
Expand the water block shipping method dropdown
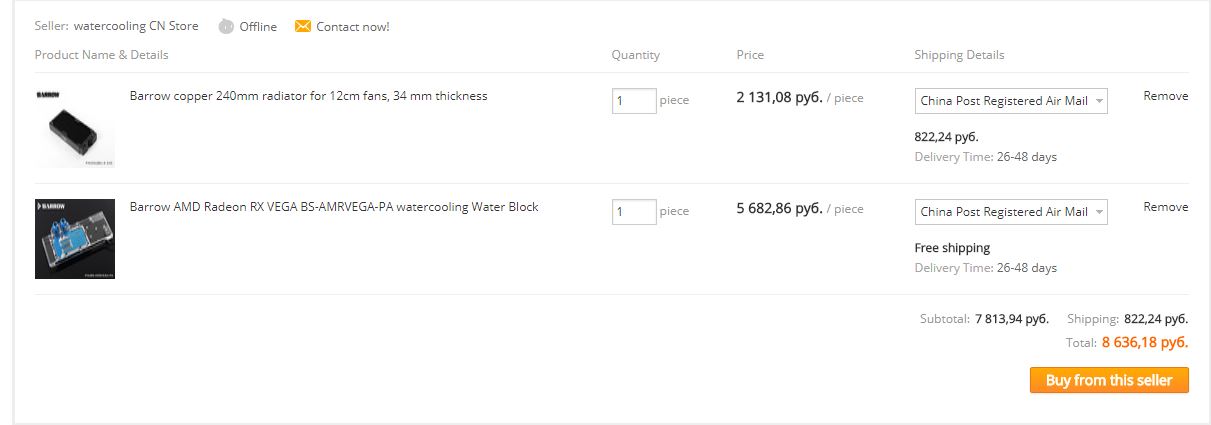pyautogui.click(x=1011, y=212)
